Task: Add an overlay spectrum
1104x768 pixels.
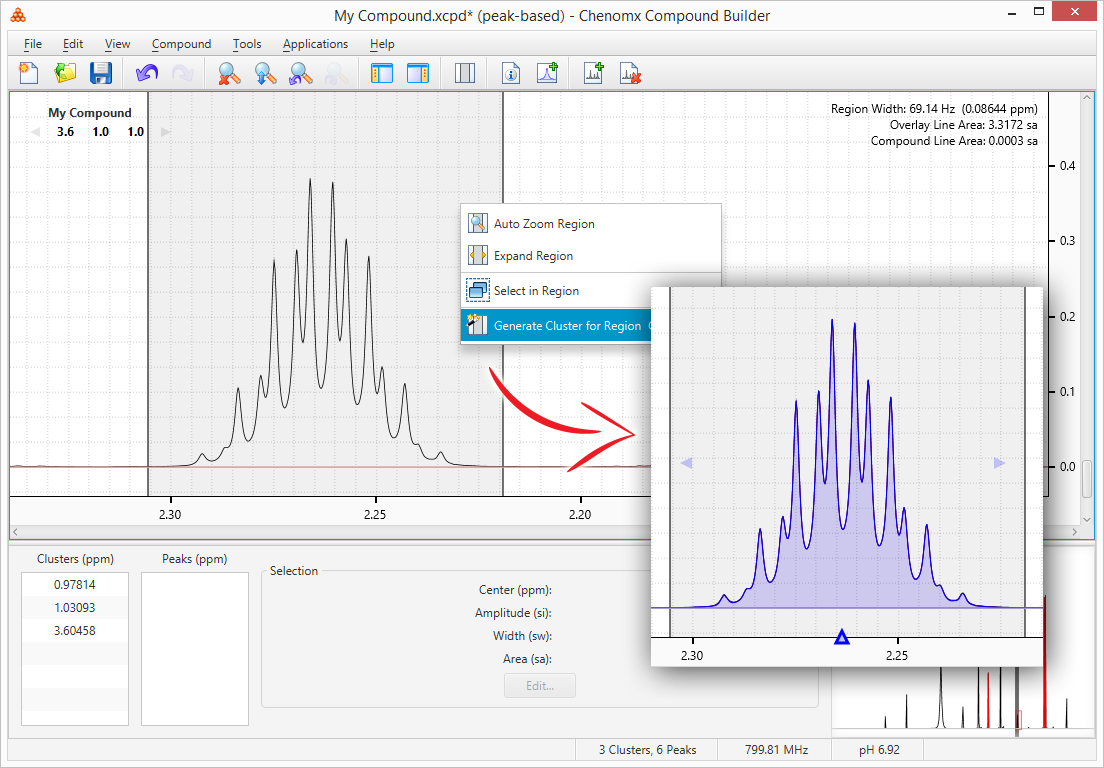Action: pyautogui.click(x=594, y=73)
